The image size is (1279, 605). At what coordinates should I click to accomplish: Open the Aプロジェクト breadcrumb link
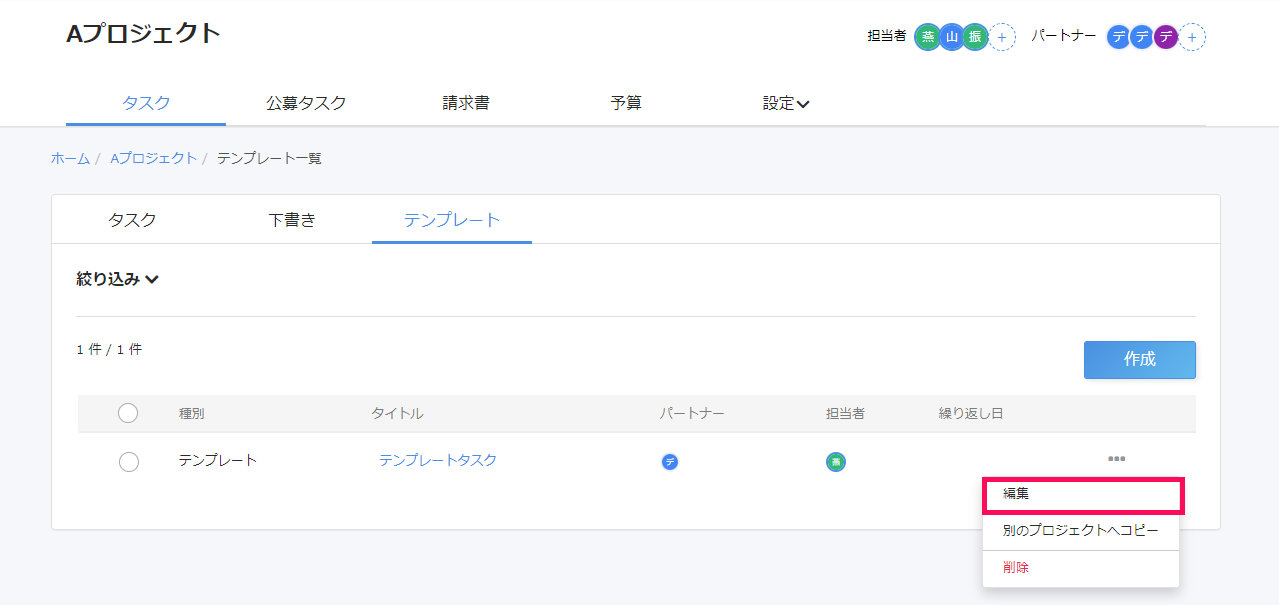153,158
